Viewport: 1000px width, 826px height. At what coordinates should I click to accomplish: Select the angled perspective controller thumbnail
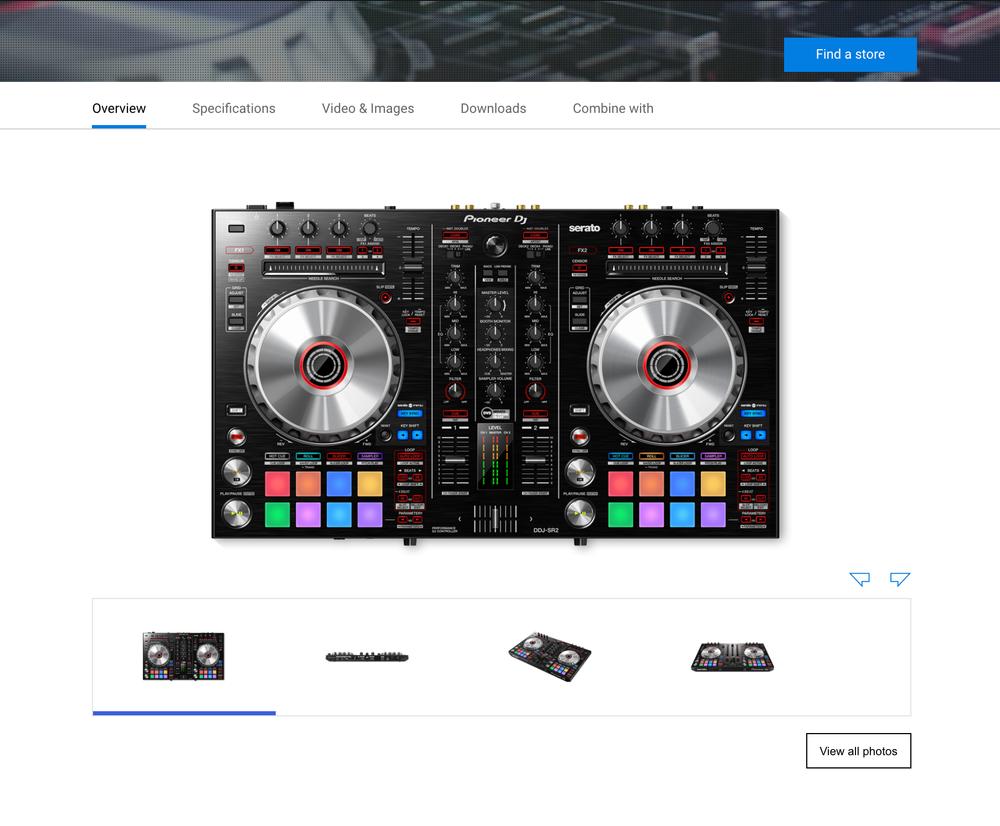tap(550, 657)
